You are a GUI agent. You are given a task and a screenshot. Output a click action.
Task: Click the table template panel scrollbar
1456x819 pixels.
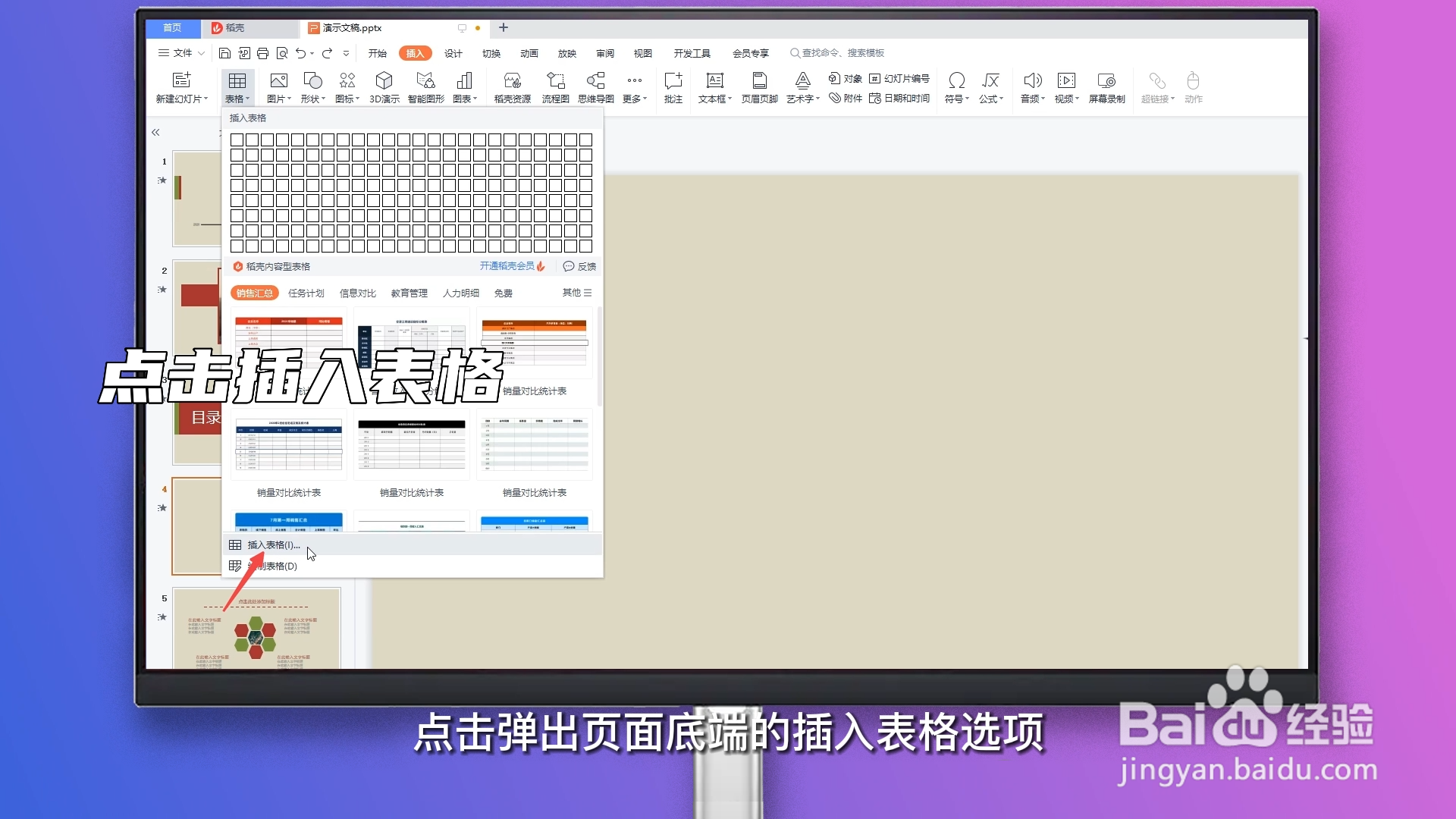click(x=599, y=356)
